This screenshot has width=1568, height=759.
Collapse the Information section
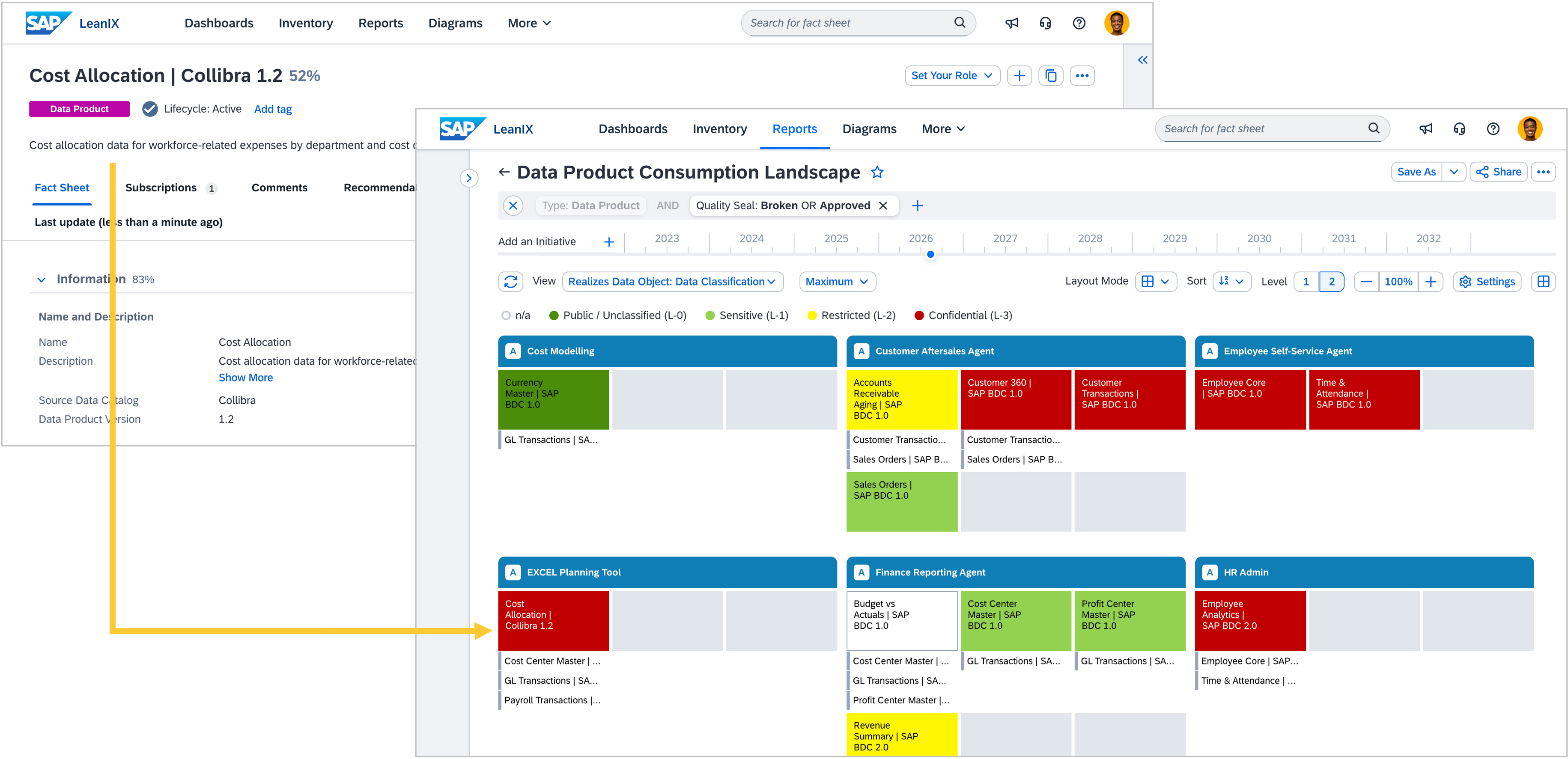(42, 280)
